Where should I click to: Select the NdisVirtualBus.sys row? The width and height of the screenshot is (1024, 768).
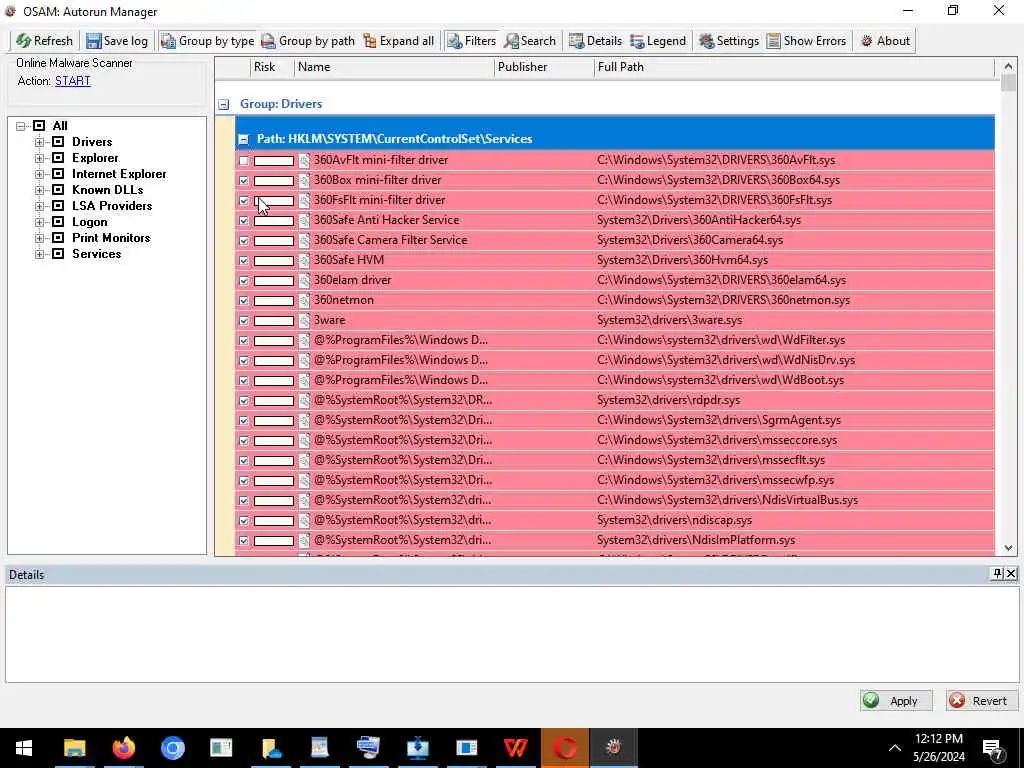coord(615,500)
